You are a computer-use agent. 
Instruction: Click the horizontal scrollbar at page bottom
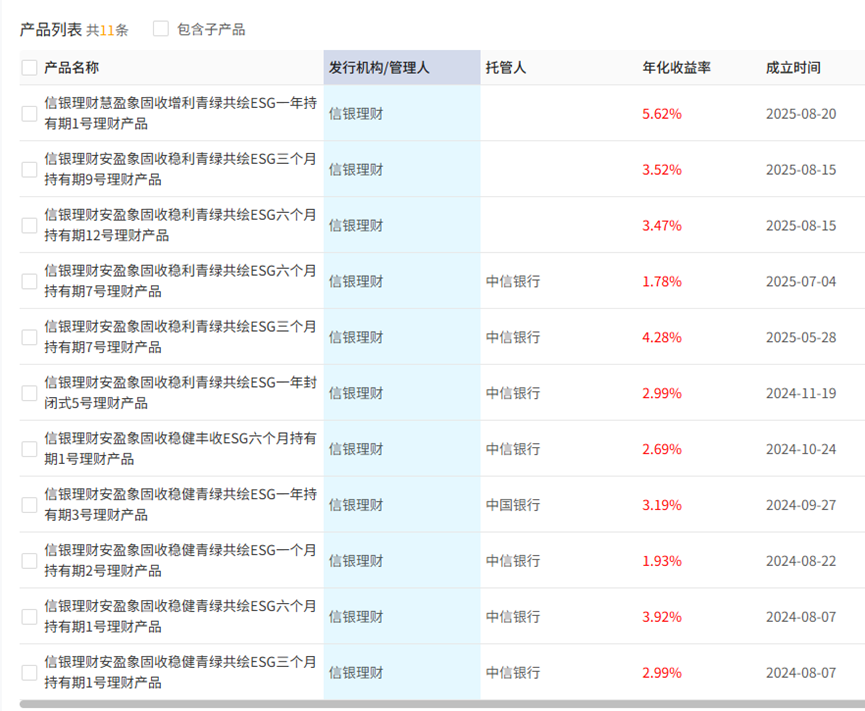[432, 704]
